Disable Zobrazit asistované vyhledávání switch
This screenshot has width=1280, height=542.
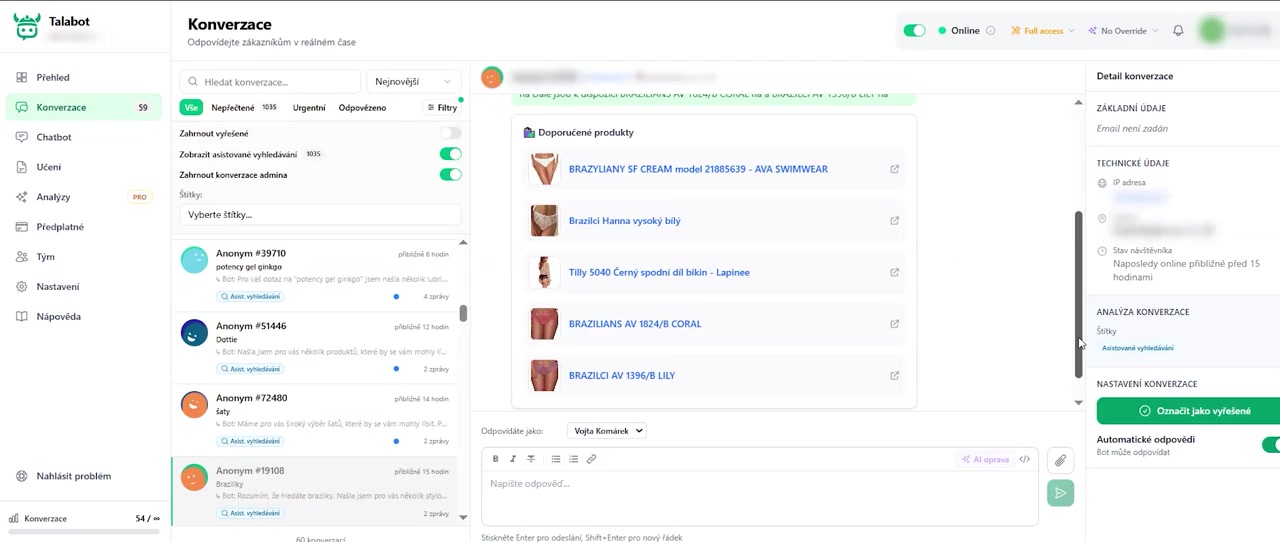(450, 154)
